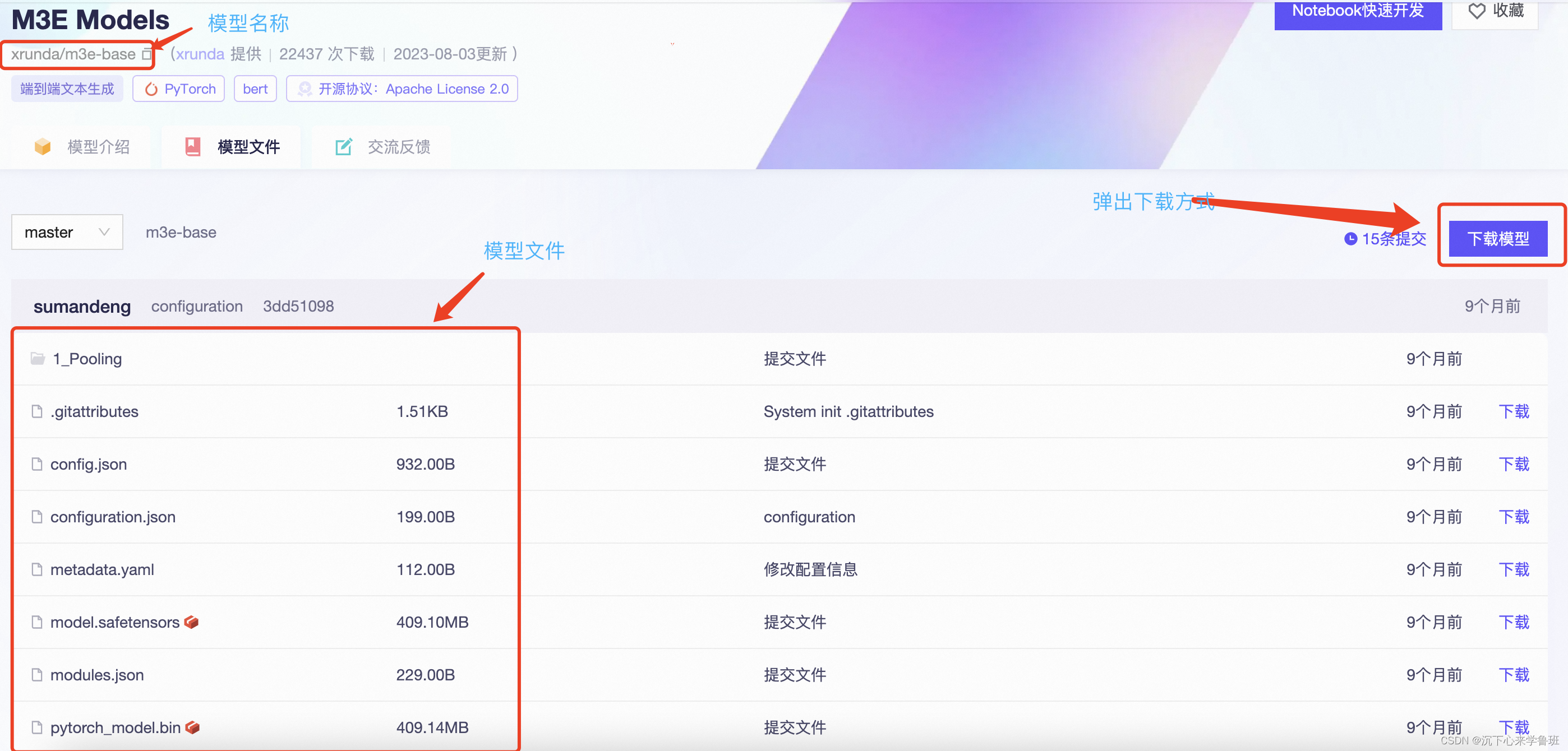
Task: Click the m3e-base path breadcrumb
Action: click(x=181, y=232)
